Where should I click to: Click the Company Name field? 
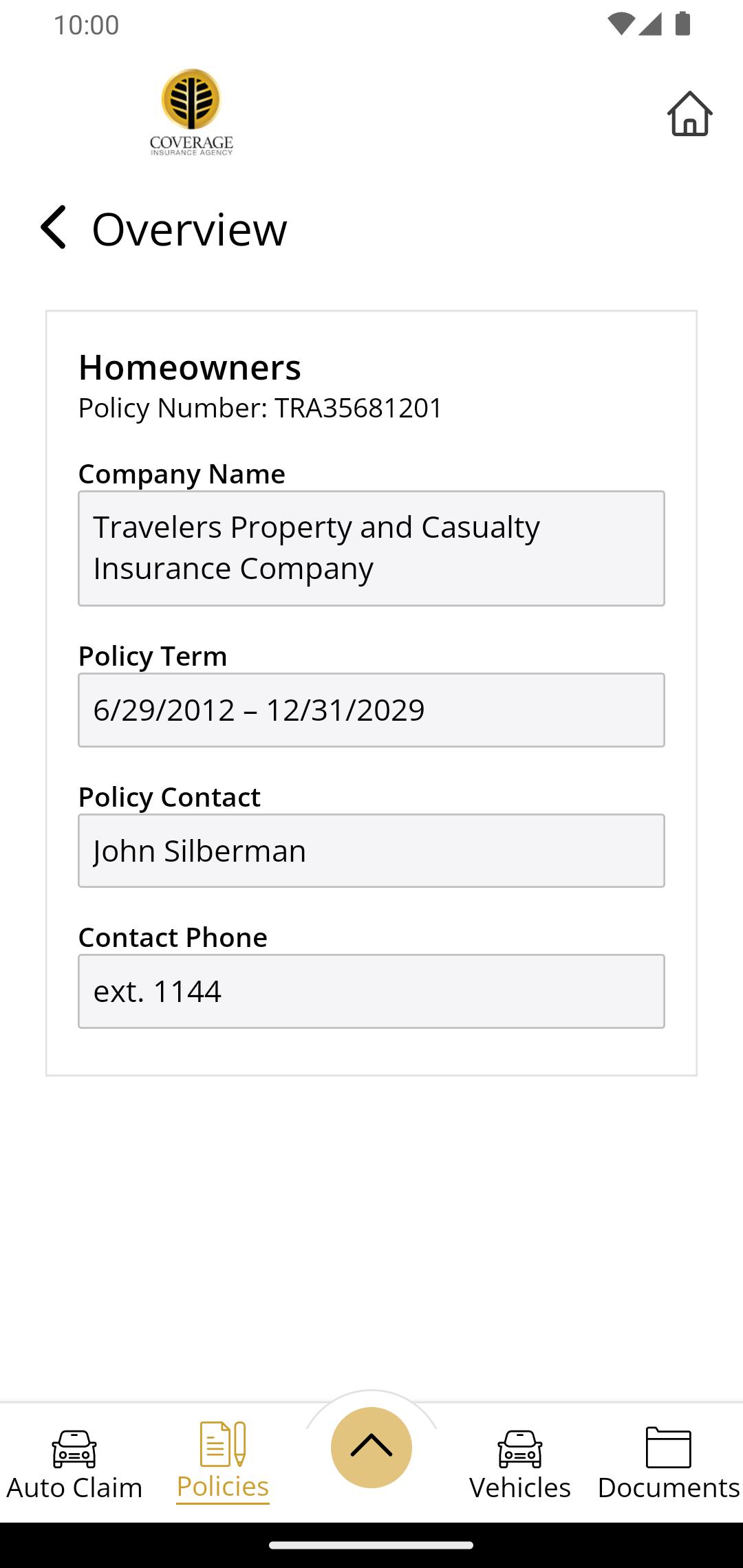point(371,548)
